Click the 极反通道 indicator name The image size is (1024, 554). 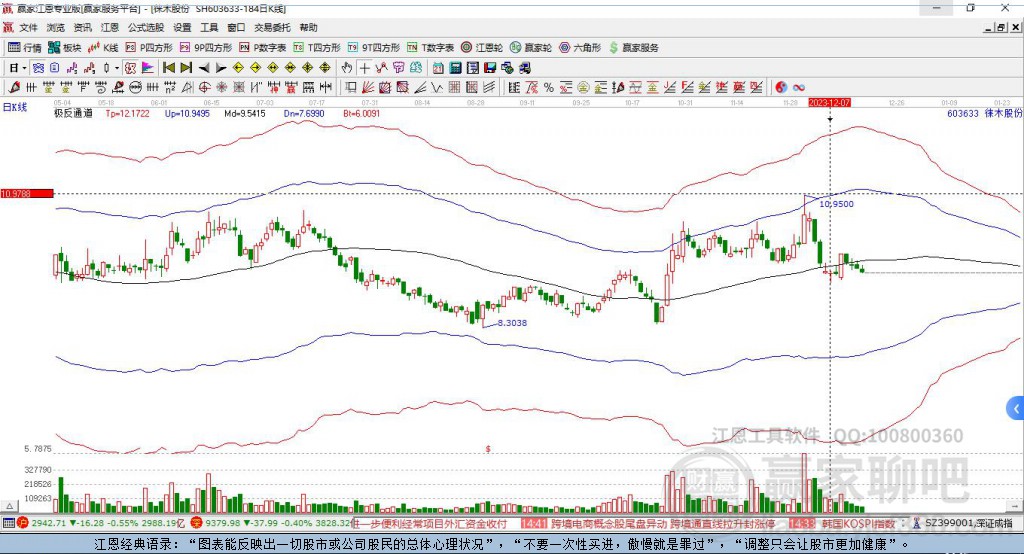(73, 114)
